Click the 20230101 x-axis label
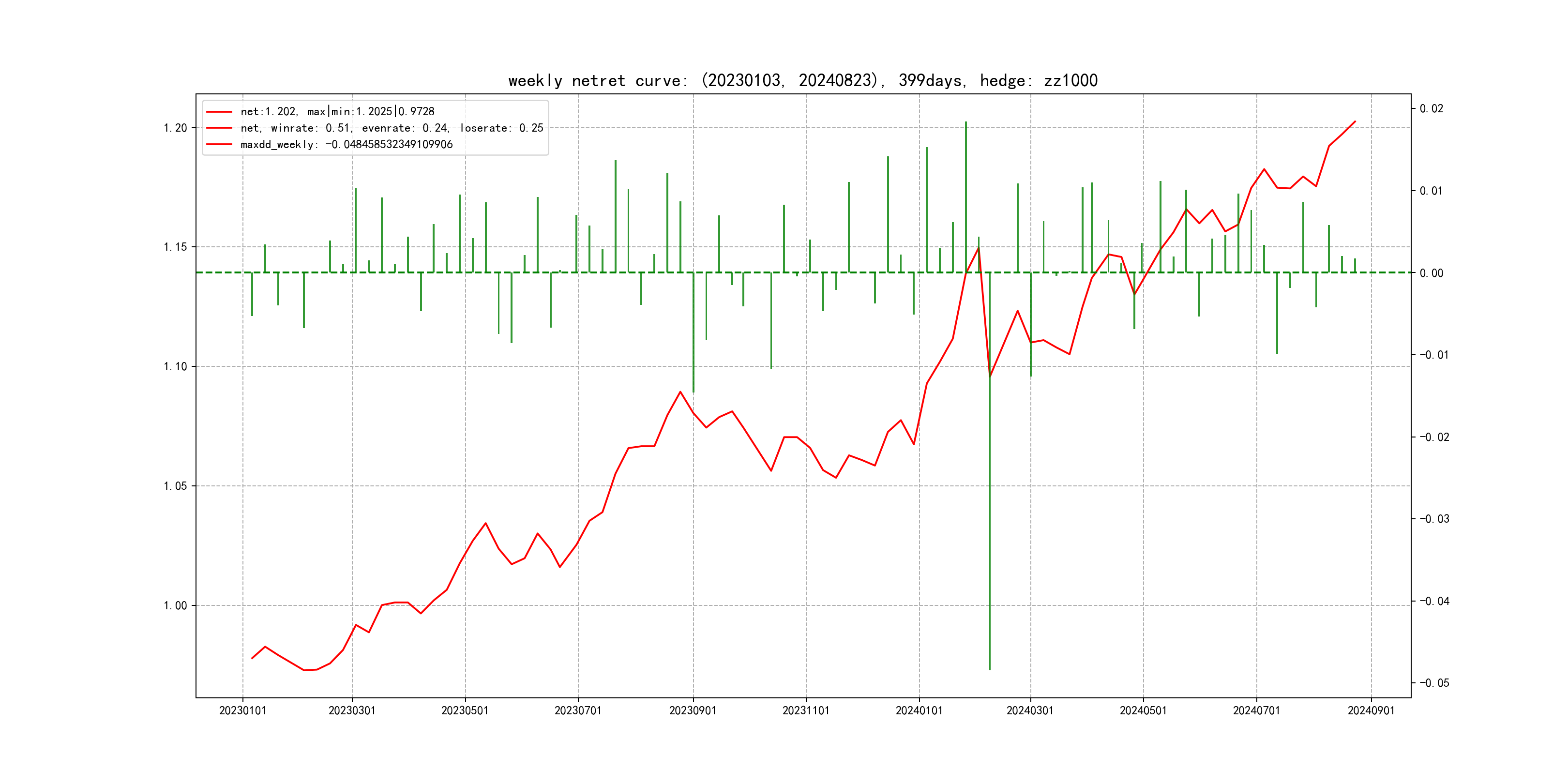Viewport: 1568px width, 784px height. pos(242,711)
